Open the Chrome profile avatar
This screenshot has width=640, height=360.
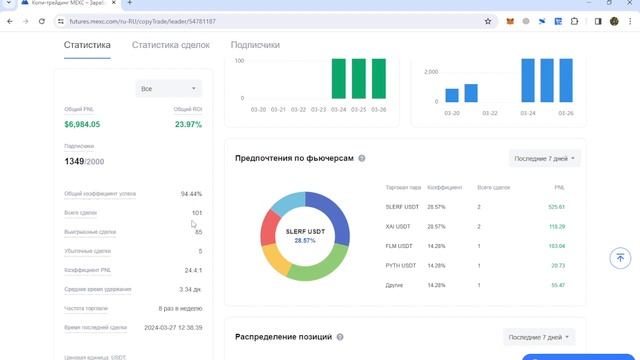(614, 21)
